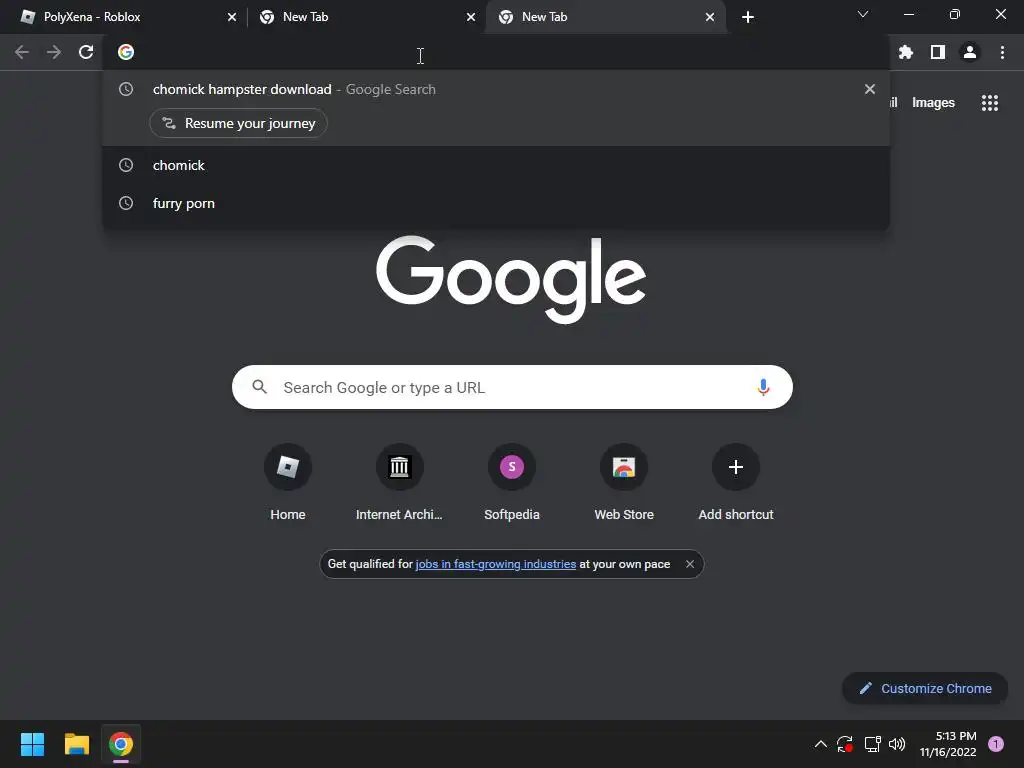Open File Explorer from the taskbar
Image resolution: width=1024 pixels, height=768 pixels.
click(77, 744)
